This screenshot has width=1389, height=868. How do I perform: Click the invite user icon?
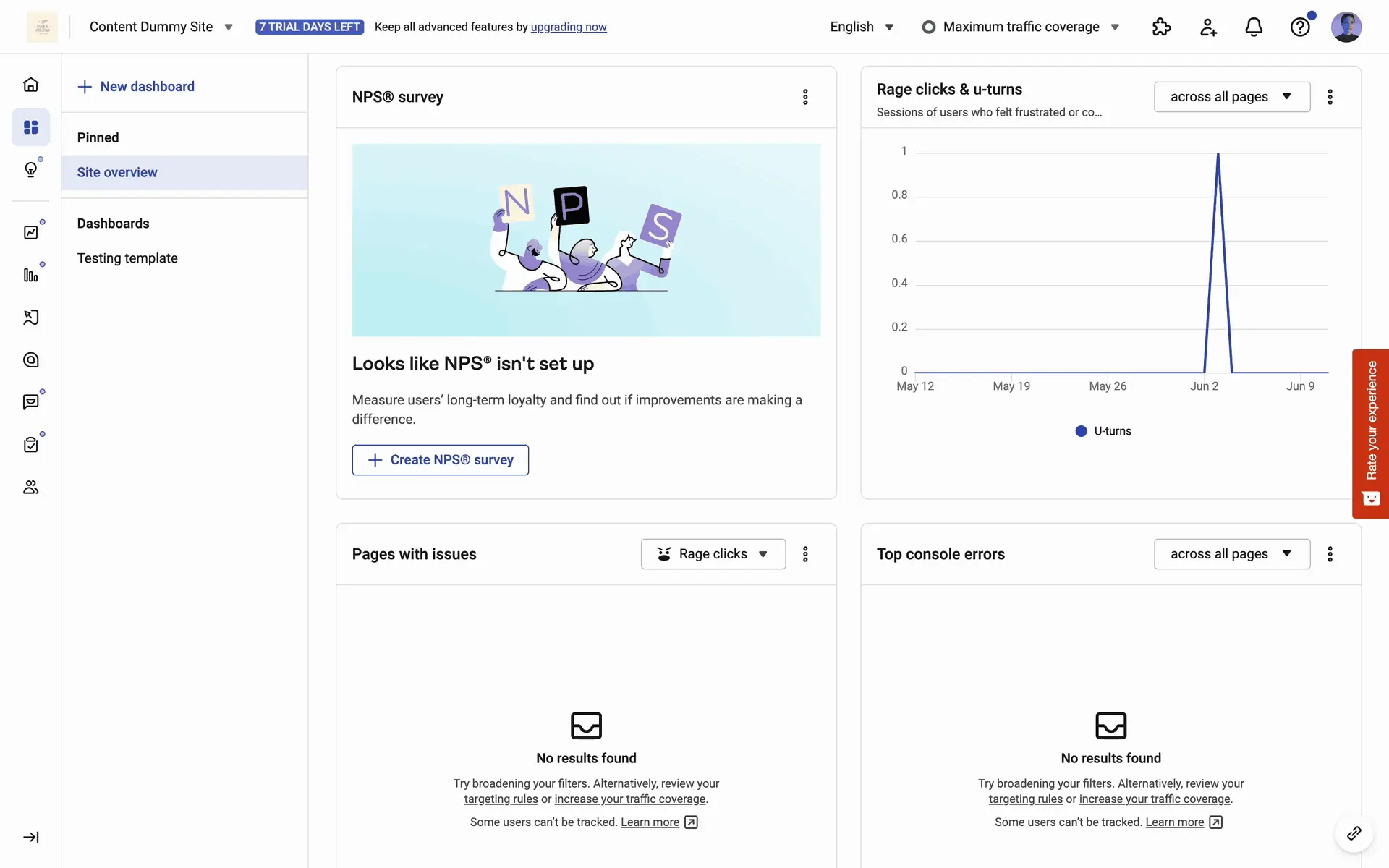1207,27
